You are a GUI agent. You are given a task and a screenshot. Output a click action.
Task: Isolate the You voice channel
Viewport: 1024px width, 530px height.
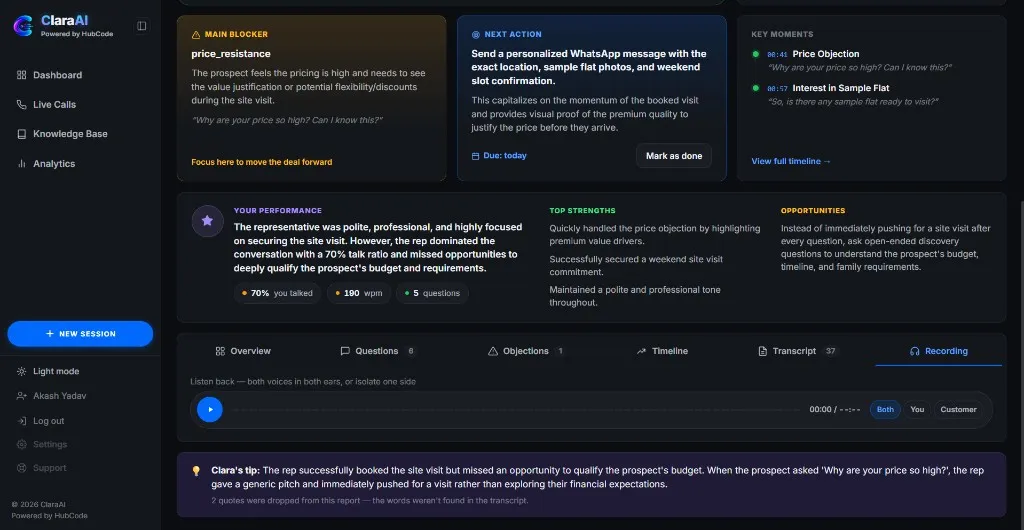coord(917,409)
